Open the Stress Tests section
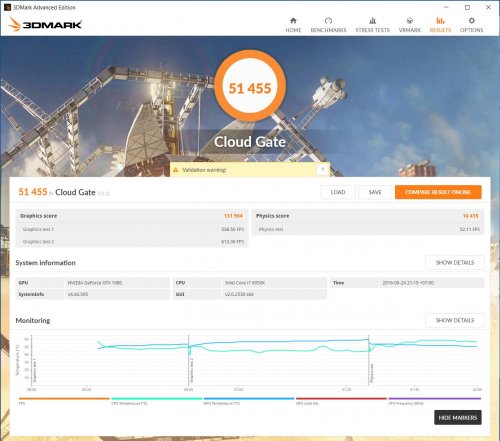Viewport: 500px width, 441px height. click(x=372, y=25)
